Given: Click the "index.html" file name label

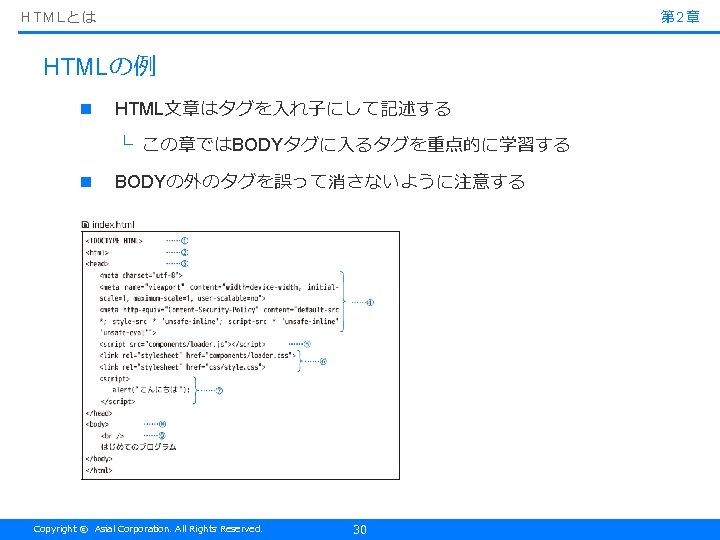Looking at the screenshot, I should click(113, 225).
